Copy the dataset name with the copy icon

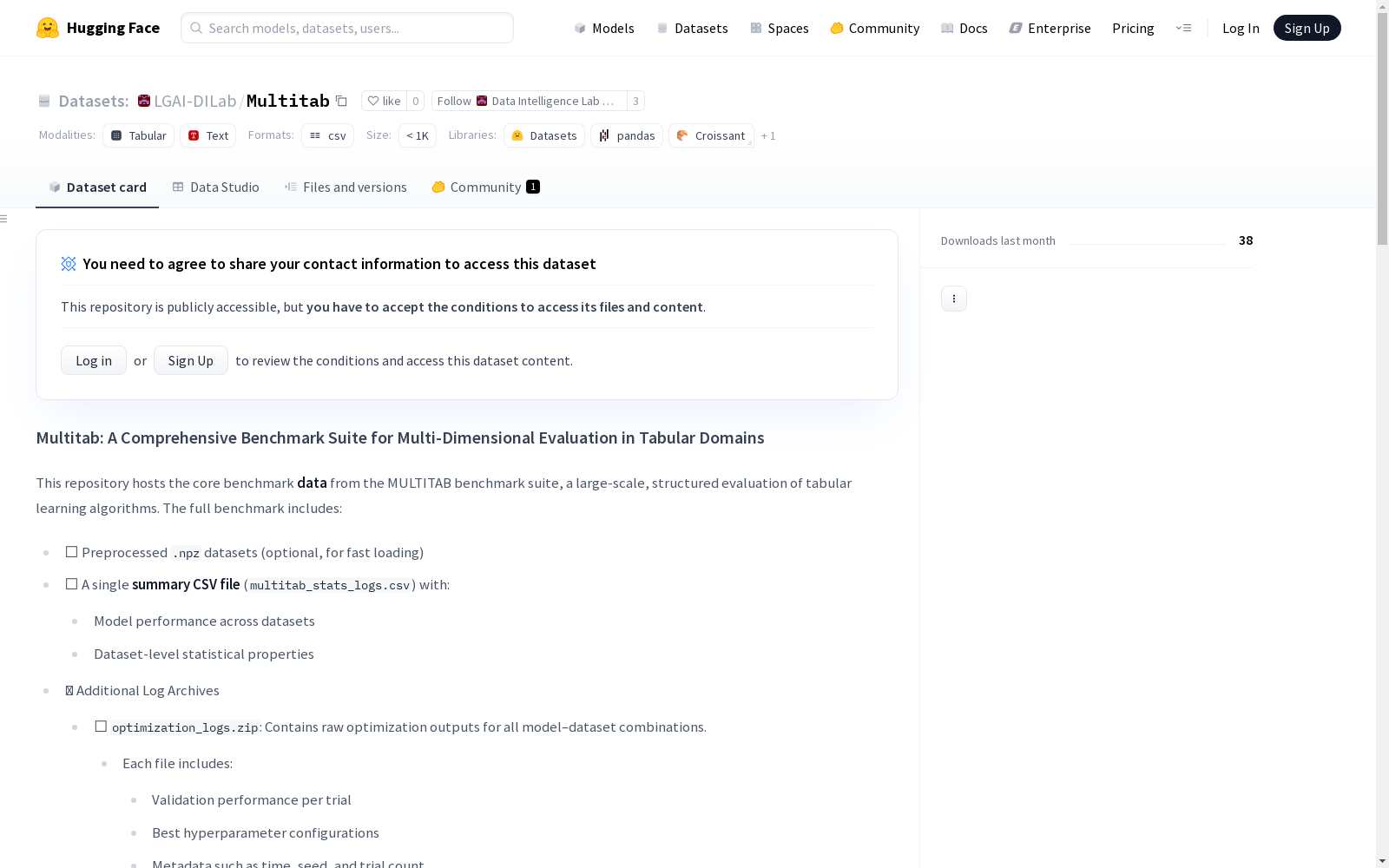(x=342, y=101)
